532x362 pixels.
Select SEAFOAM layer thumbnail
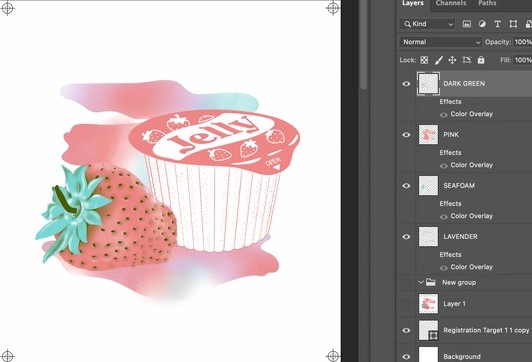pyautogui.click(x=428, y=186)
